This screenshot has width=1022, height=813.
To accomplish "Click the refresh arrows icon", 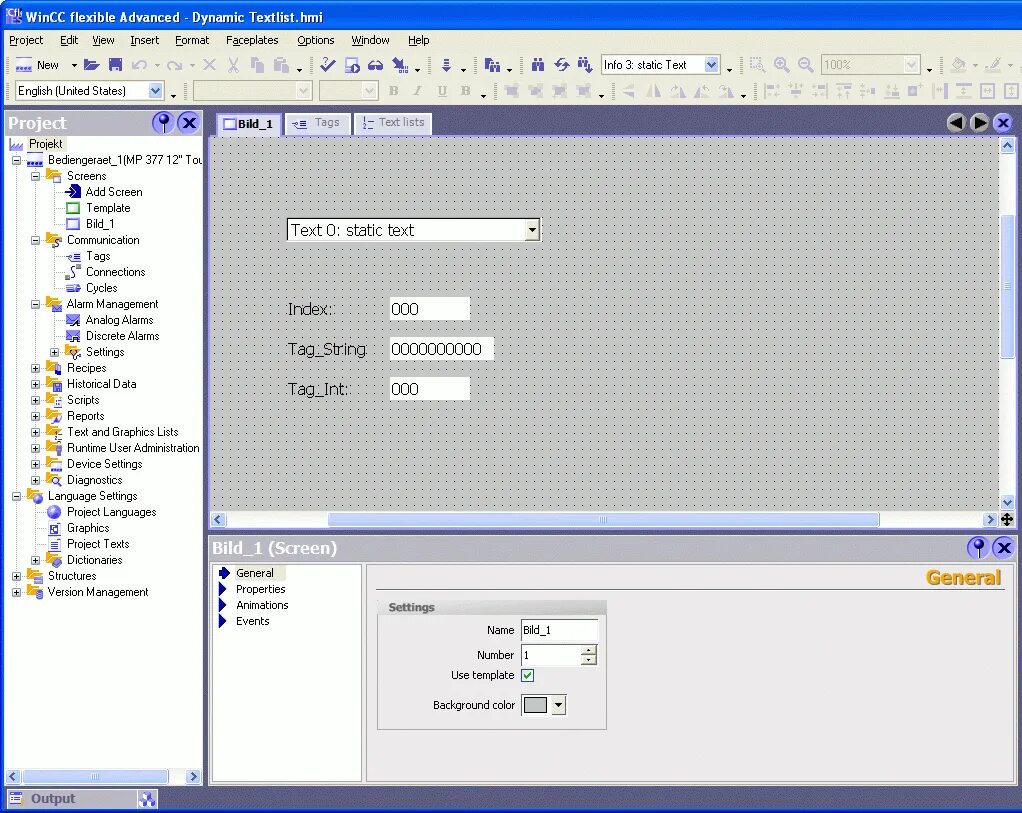I will pyautogui.click(x=561, y=65).
